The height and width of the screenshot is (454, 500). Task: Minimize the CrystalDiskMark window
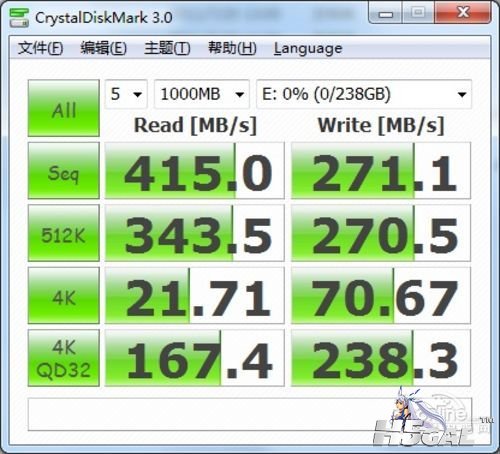(386, 13)
